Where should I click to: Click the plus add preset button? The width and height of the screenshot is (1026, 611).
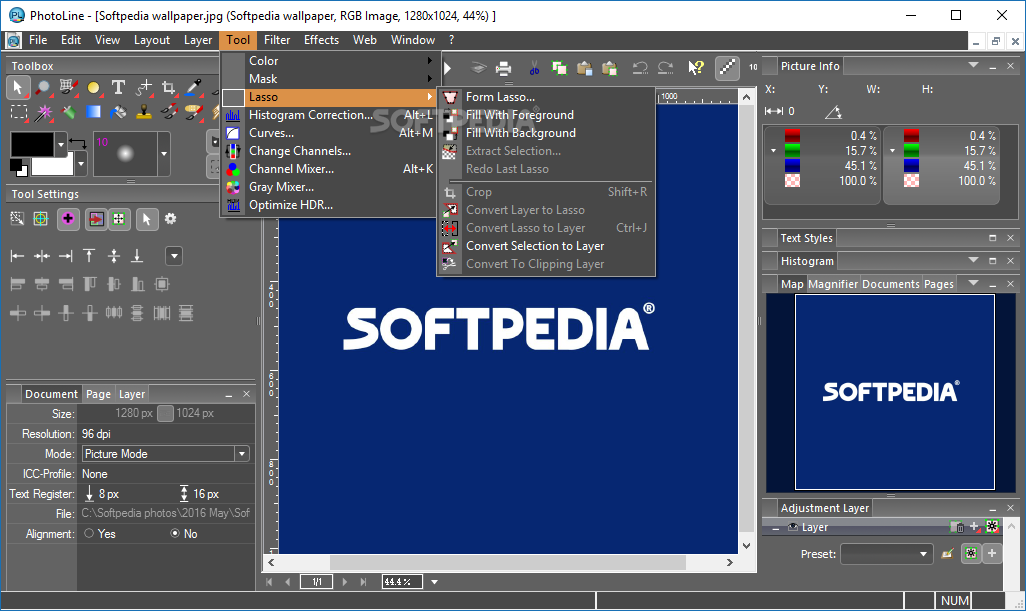click(x=992, y=553)
